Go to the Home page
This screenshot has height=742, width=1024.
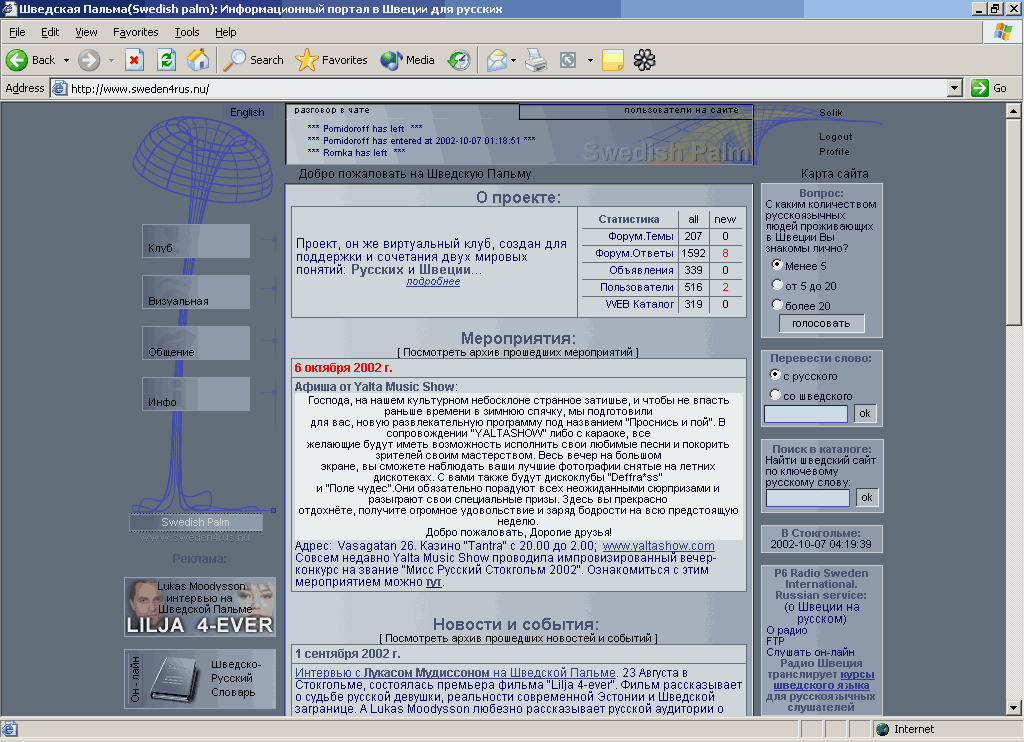198,60
